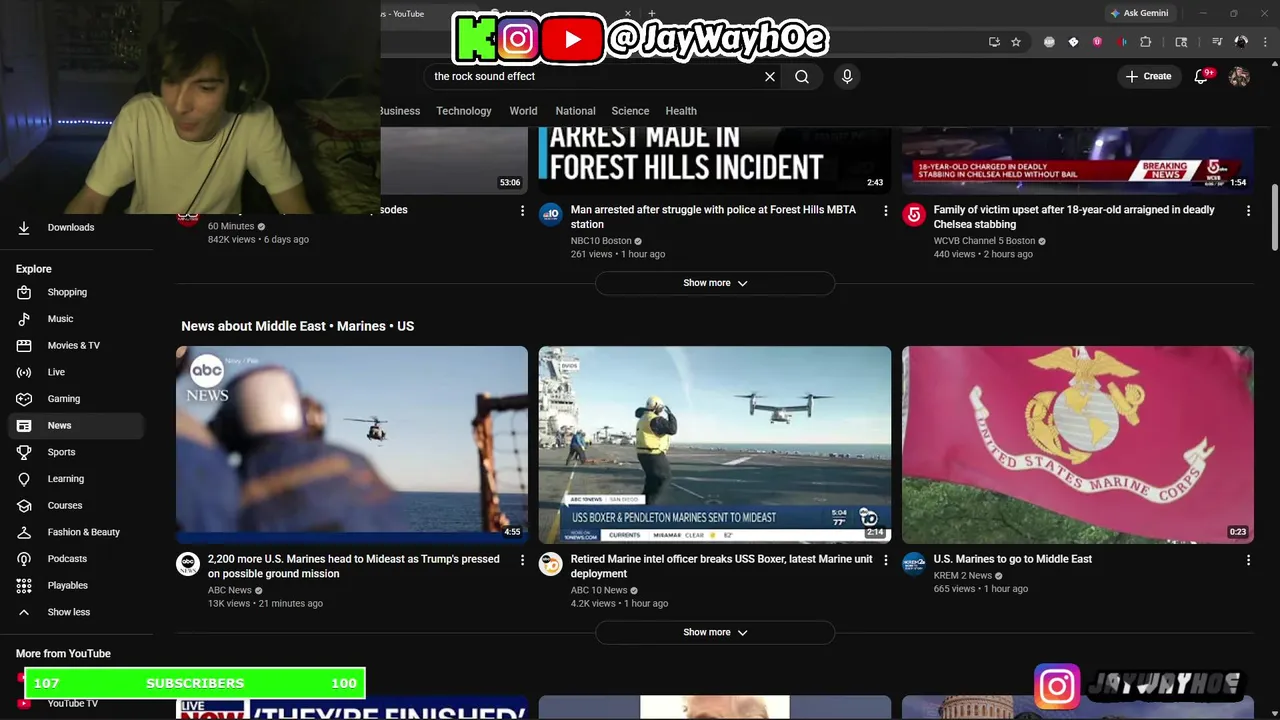The height and width of the screenshot is (720, 1280).
Task: Play USS Boxer deployment video thumbnail
Action: tap(715, 445)
